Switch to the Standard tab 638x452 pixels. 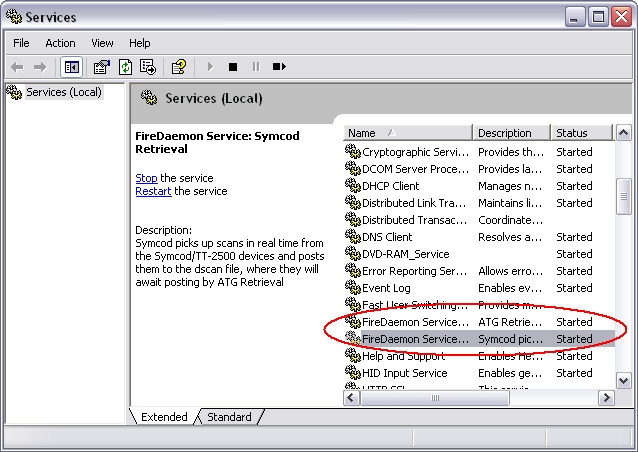pos(229,417)
